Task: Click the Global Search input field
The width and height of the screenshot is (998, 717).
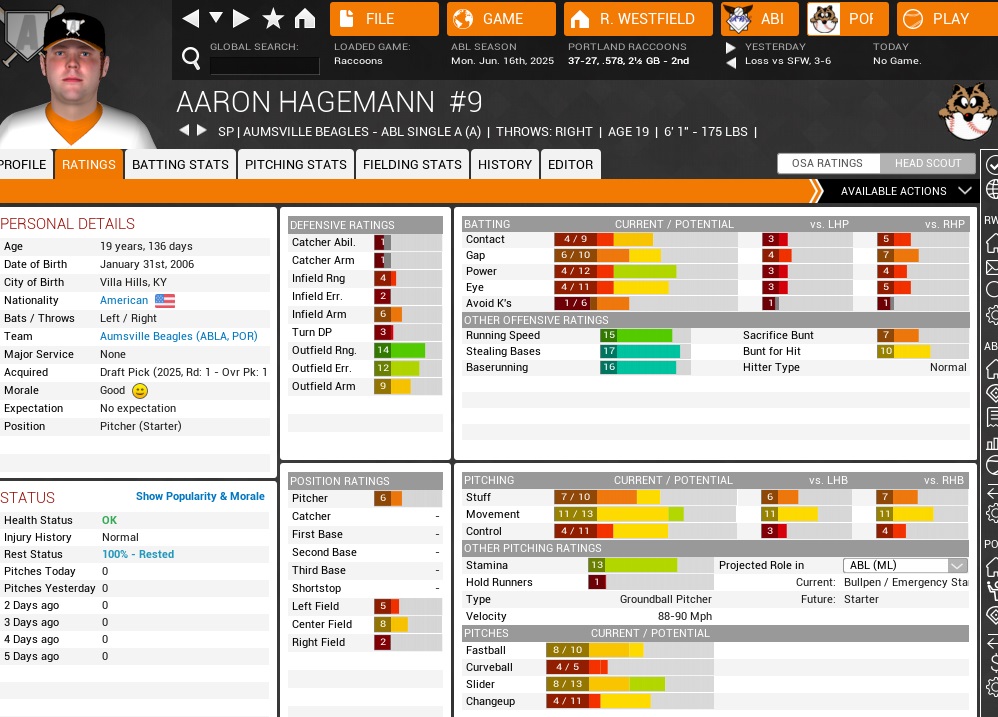Action: tap(265, 65)
